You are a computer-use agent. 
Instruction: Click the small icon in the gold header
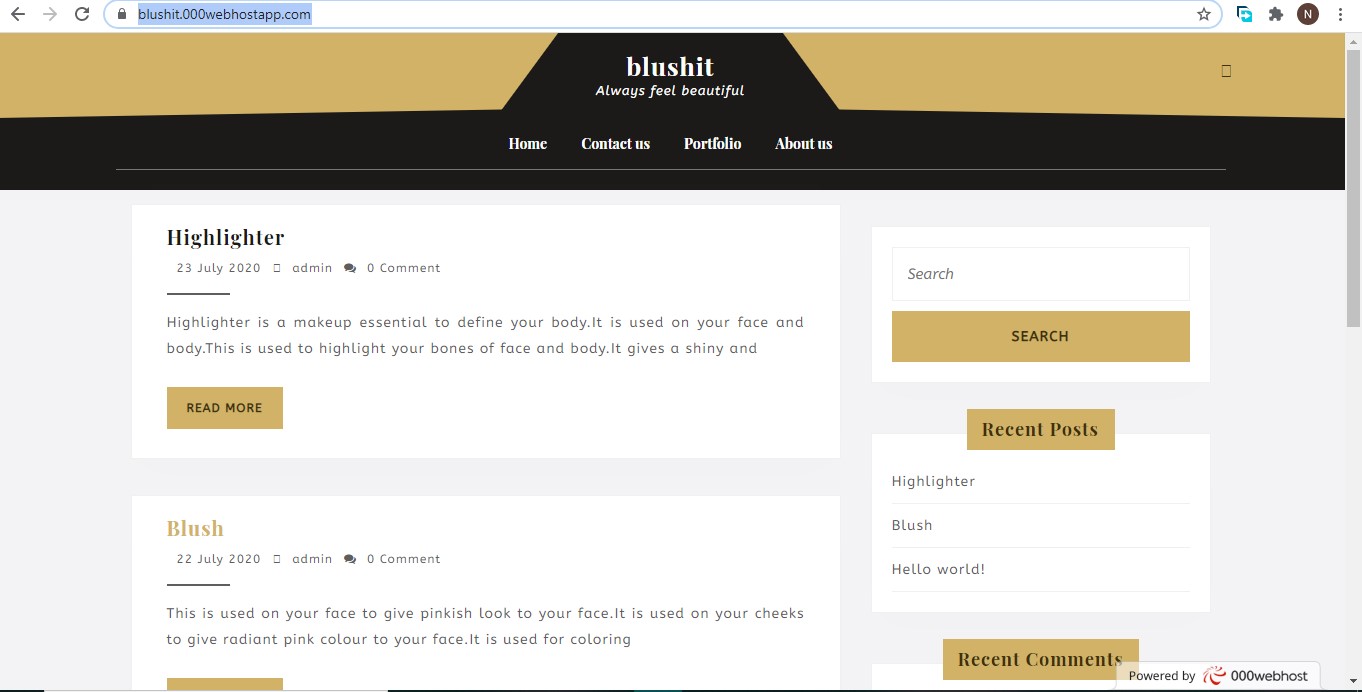(1226, 71)
